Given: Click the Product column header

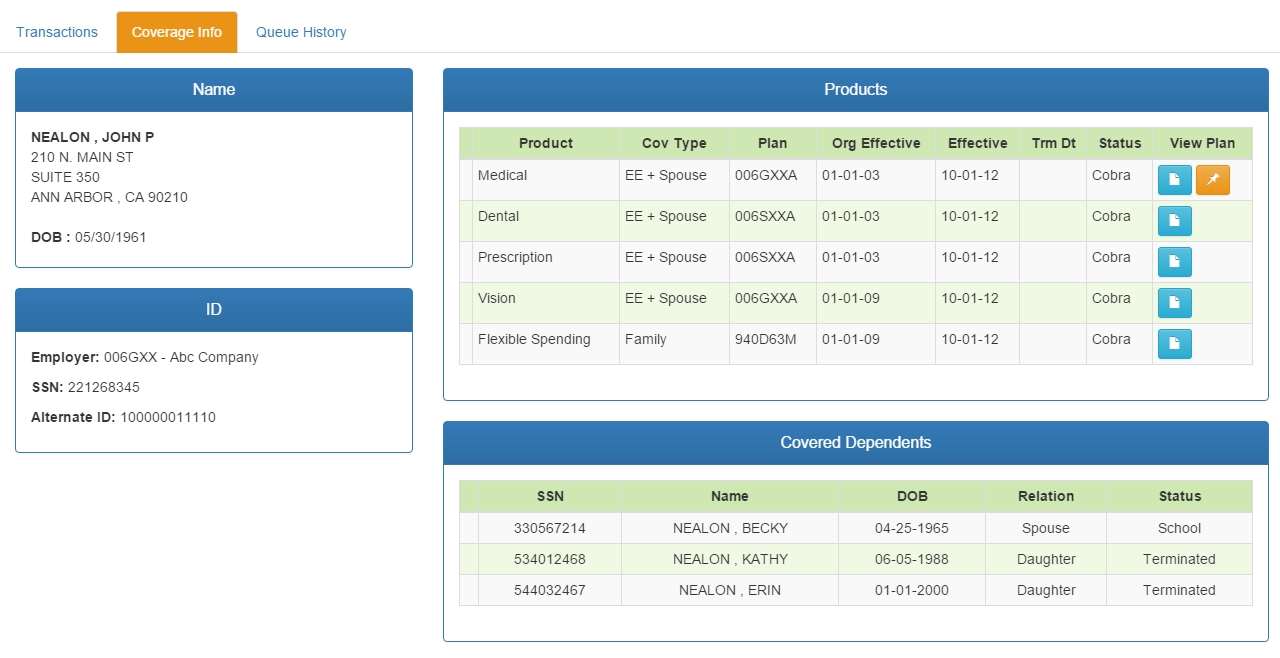Looking at the screenshot, I should click(x=545, y=143).
